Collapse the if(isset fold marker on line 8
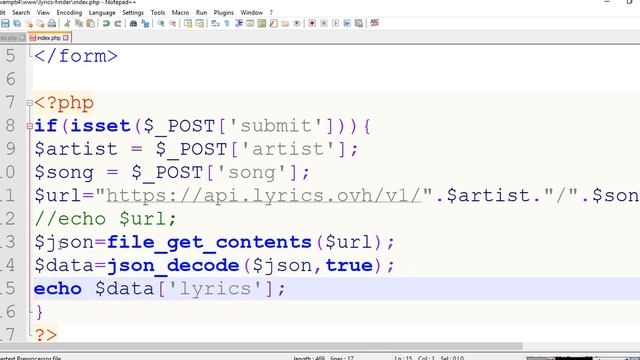 click(x=29, y=127)
